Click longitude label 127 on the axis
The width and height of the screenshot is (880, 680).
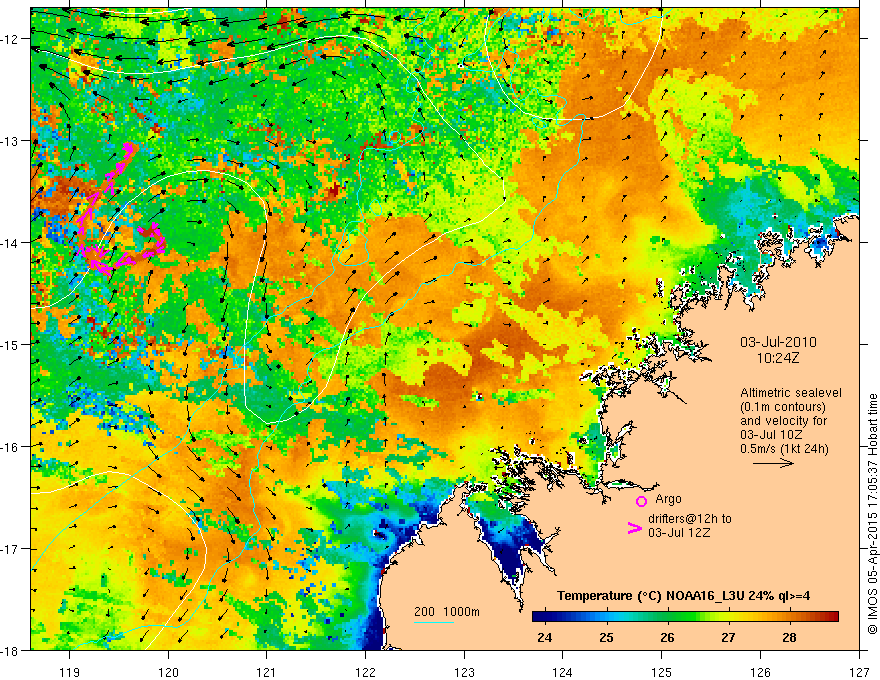[x=859, y=672]
